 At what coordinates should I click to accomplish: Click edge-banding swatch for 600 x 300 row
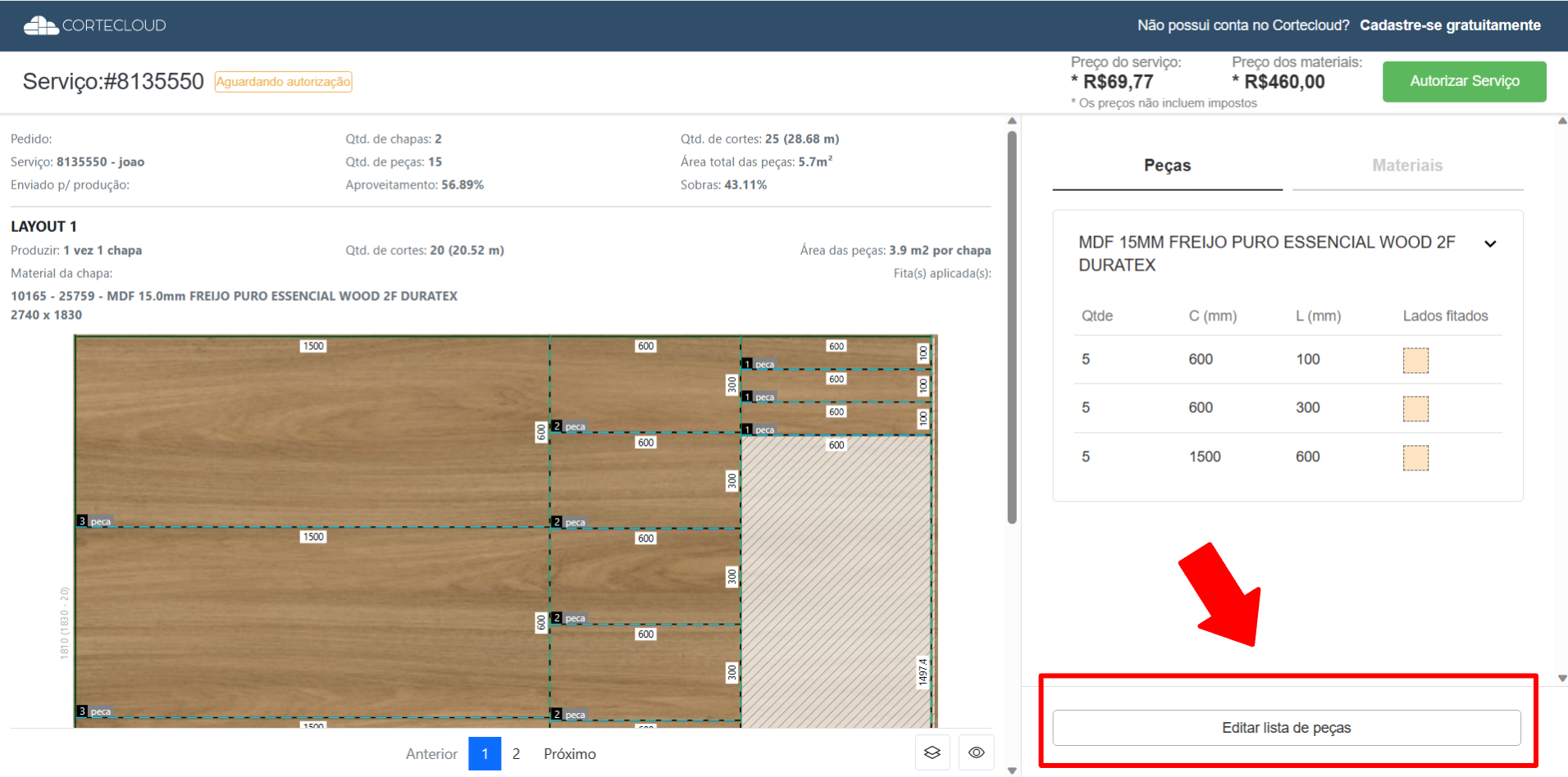(1415, 408)
